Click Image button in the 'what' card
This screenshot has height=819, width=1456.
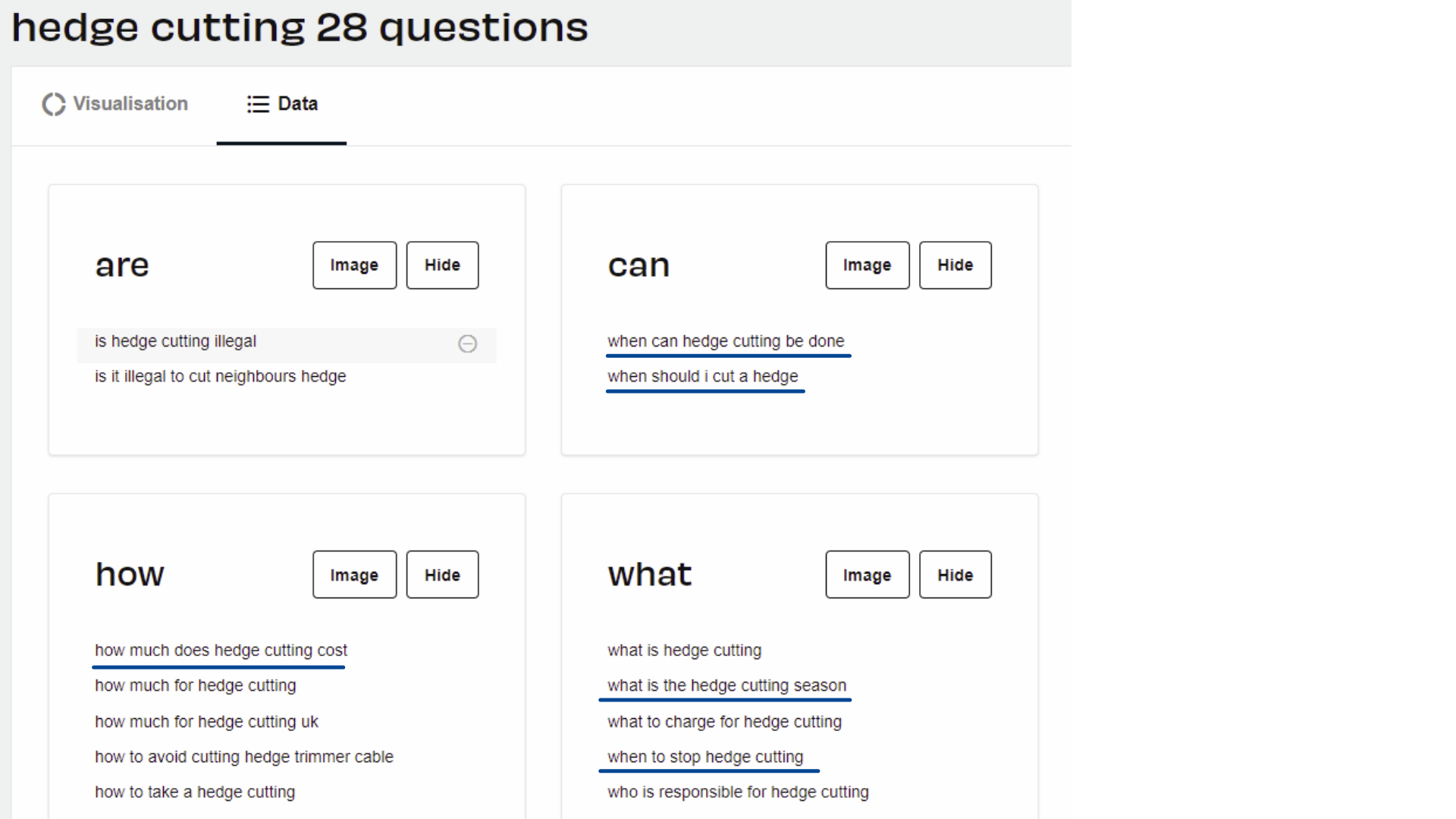pyautogui.click(x=866, y=574)
